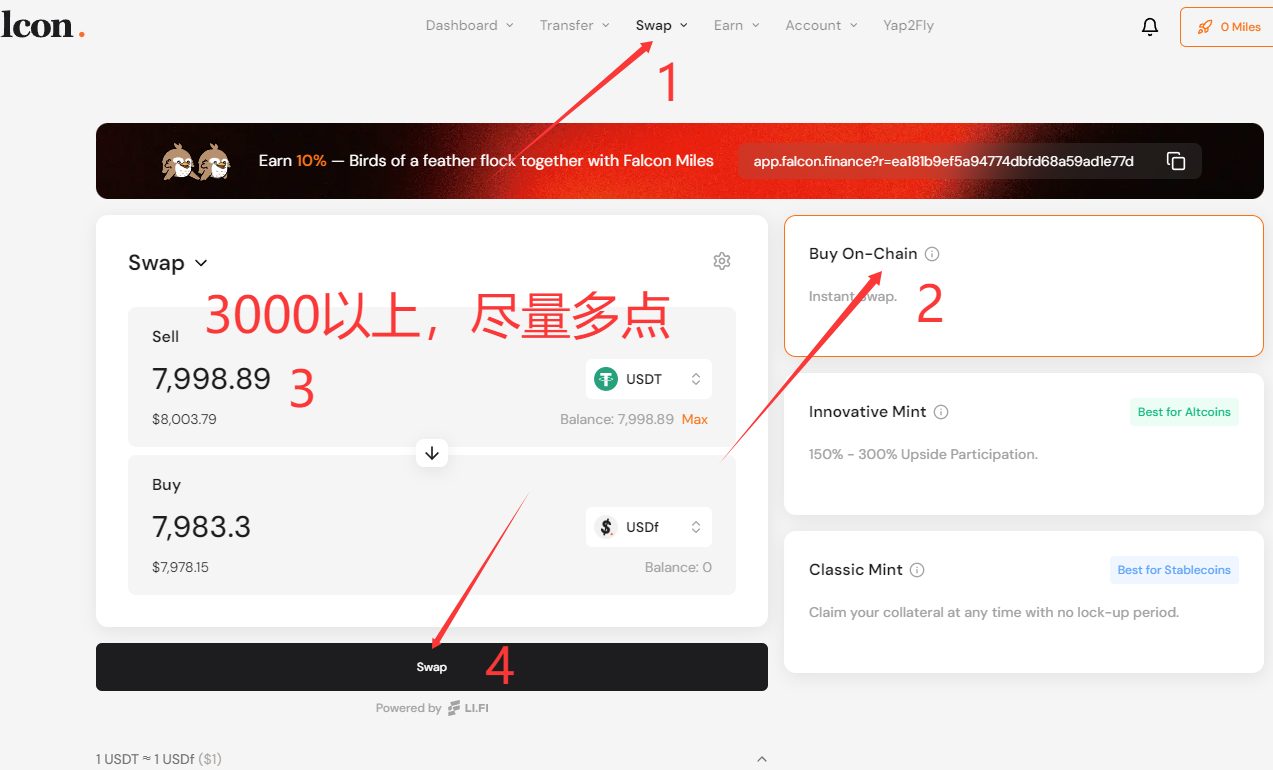Open the Dashboard menu
Image resolution: width=1273 pixels, height=770 pixels.
tap(469, 26)
